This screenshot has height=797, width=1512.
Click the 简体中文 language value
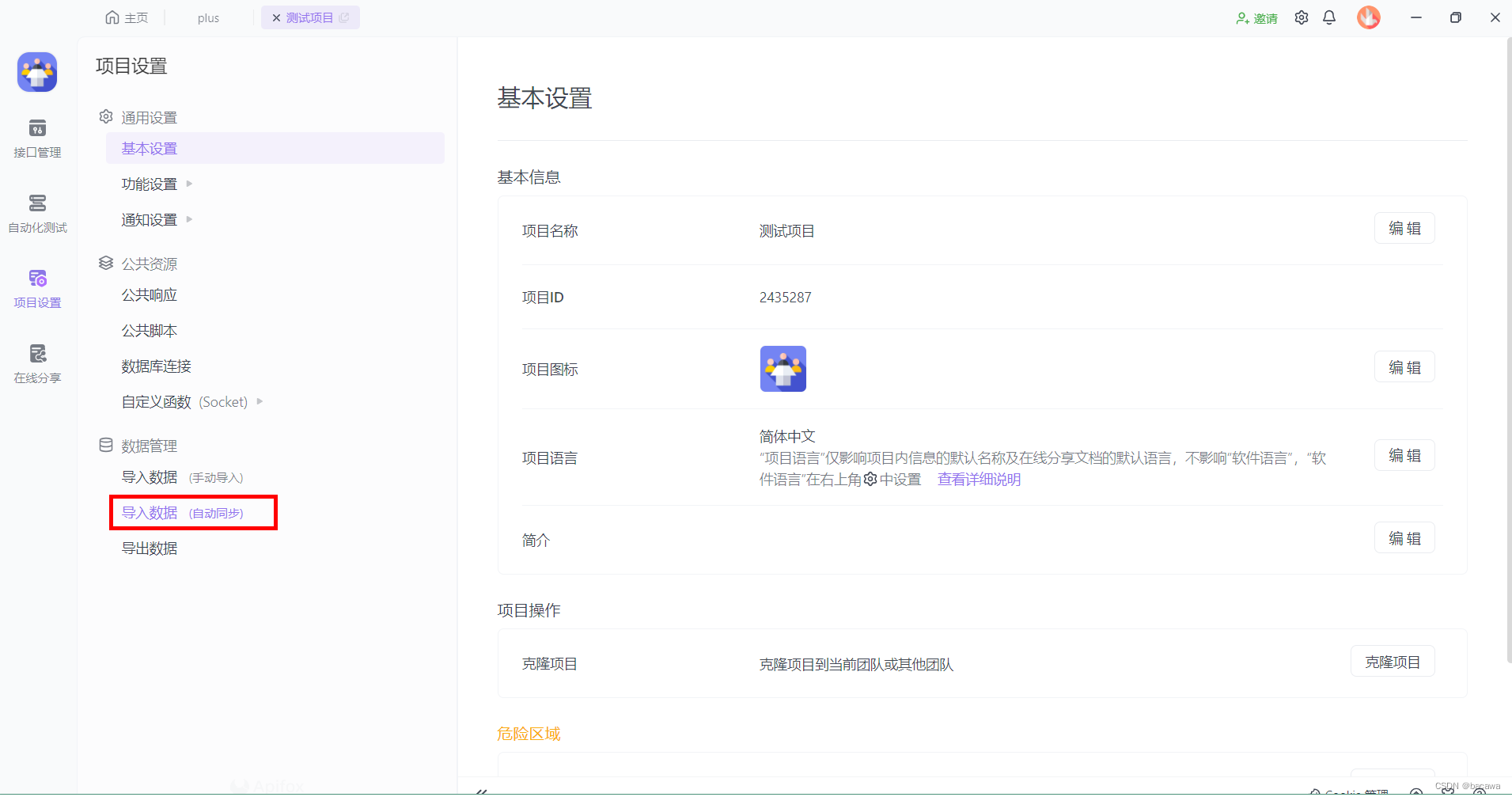(x=787, y=436)
